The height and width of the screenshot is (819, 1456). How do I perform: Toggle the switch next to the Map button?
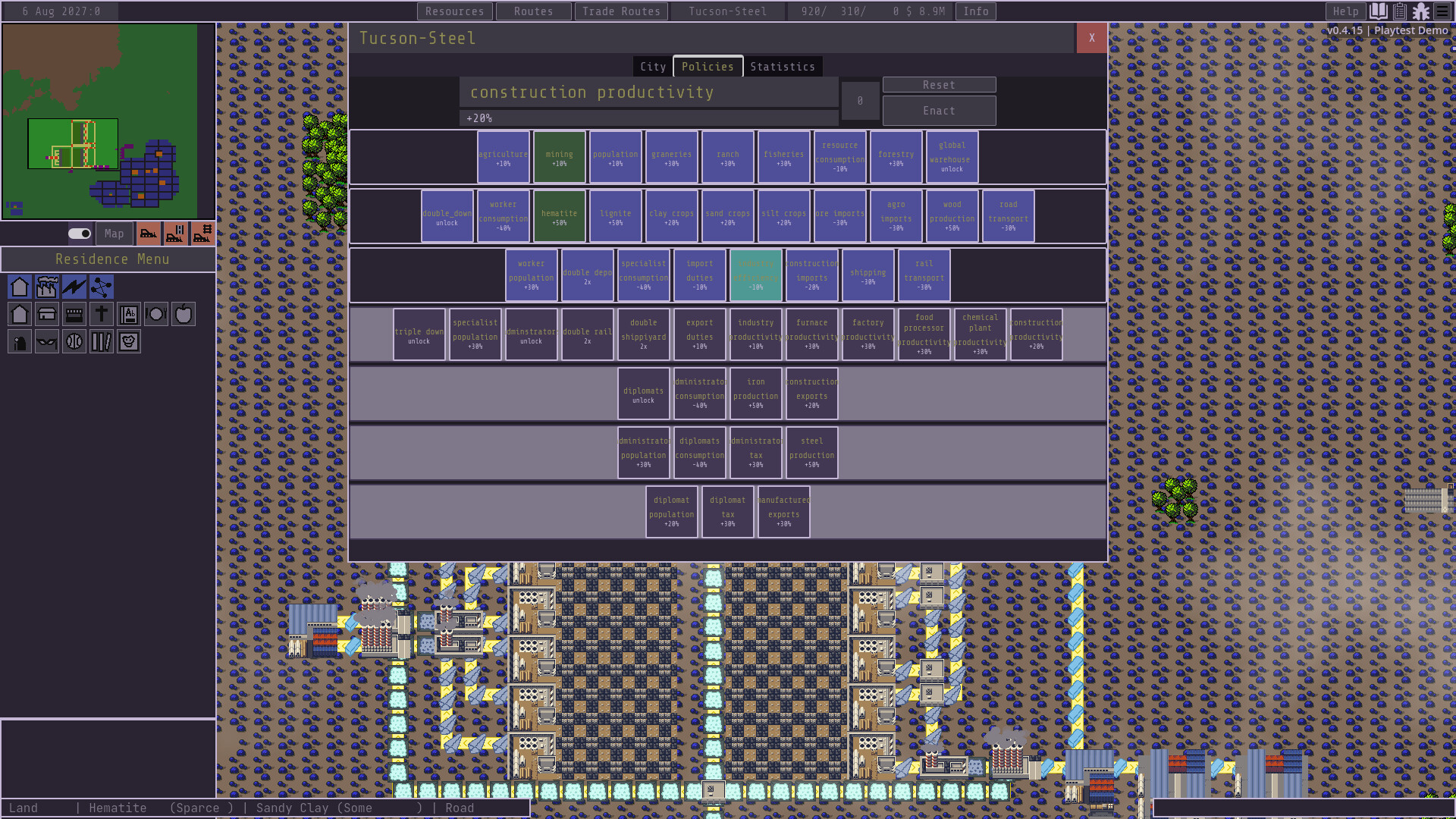pos(78,234)
